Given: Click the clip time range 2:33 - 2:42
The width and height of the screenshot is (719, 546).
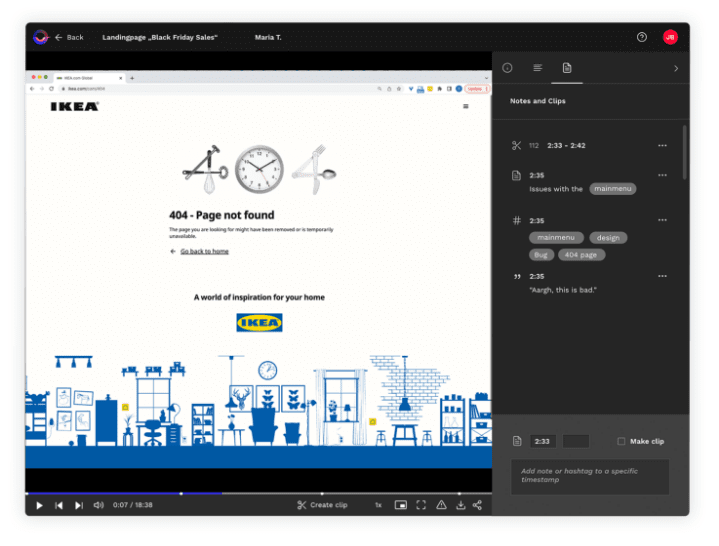Looking at the screenshot, I should [566, 145].
